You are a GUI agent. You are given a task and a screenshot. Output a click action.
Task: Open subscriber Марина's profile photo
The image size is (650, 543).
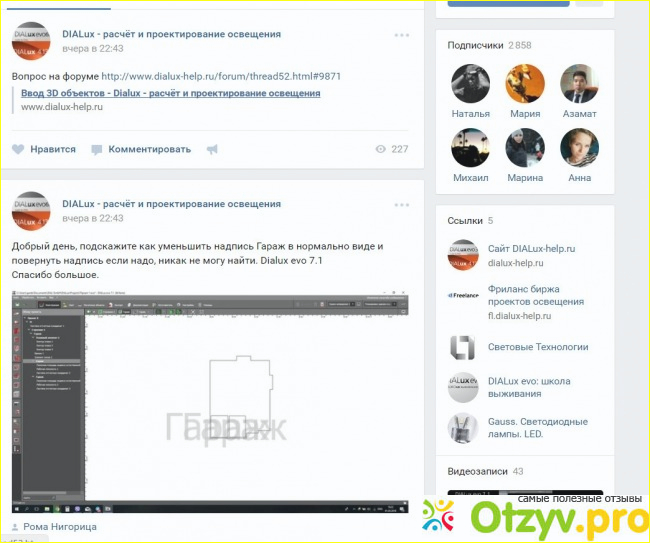(525, 148)
